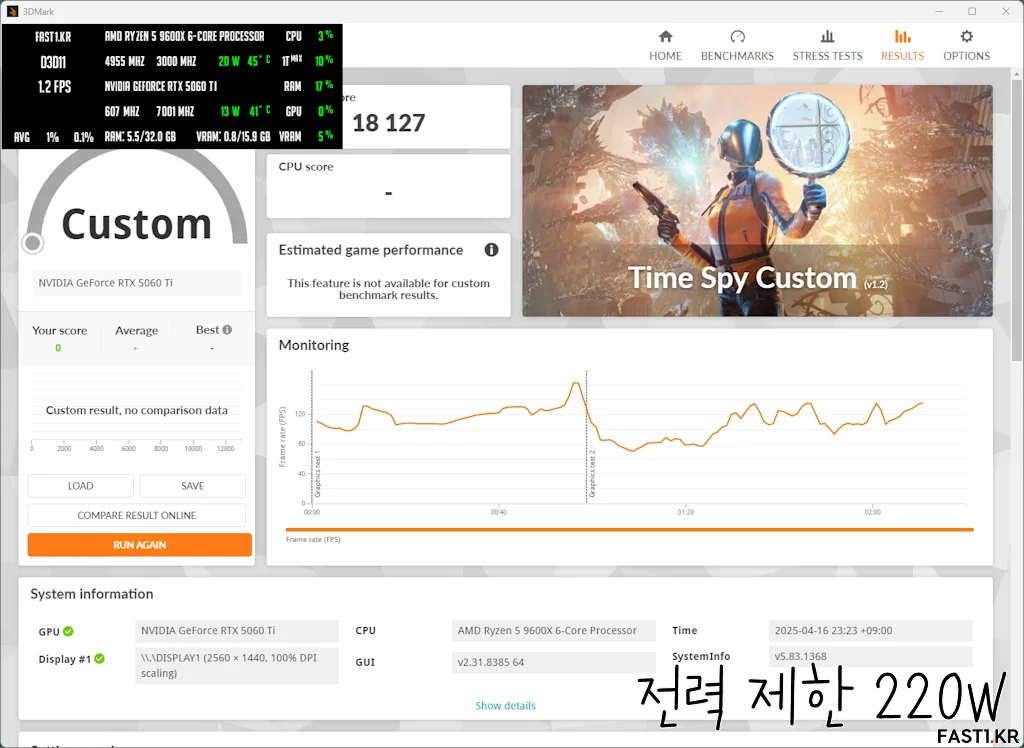Open the HOME tab
The height and width of the screenshot is (748, 1024).
pos(665,46)
